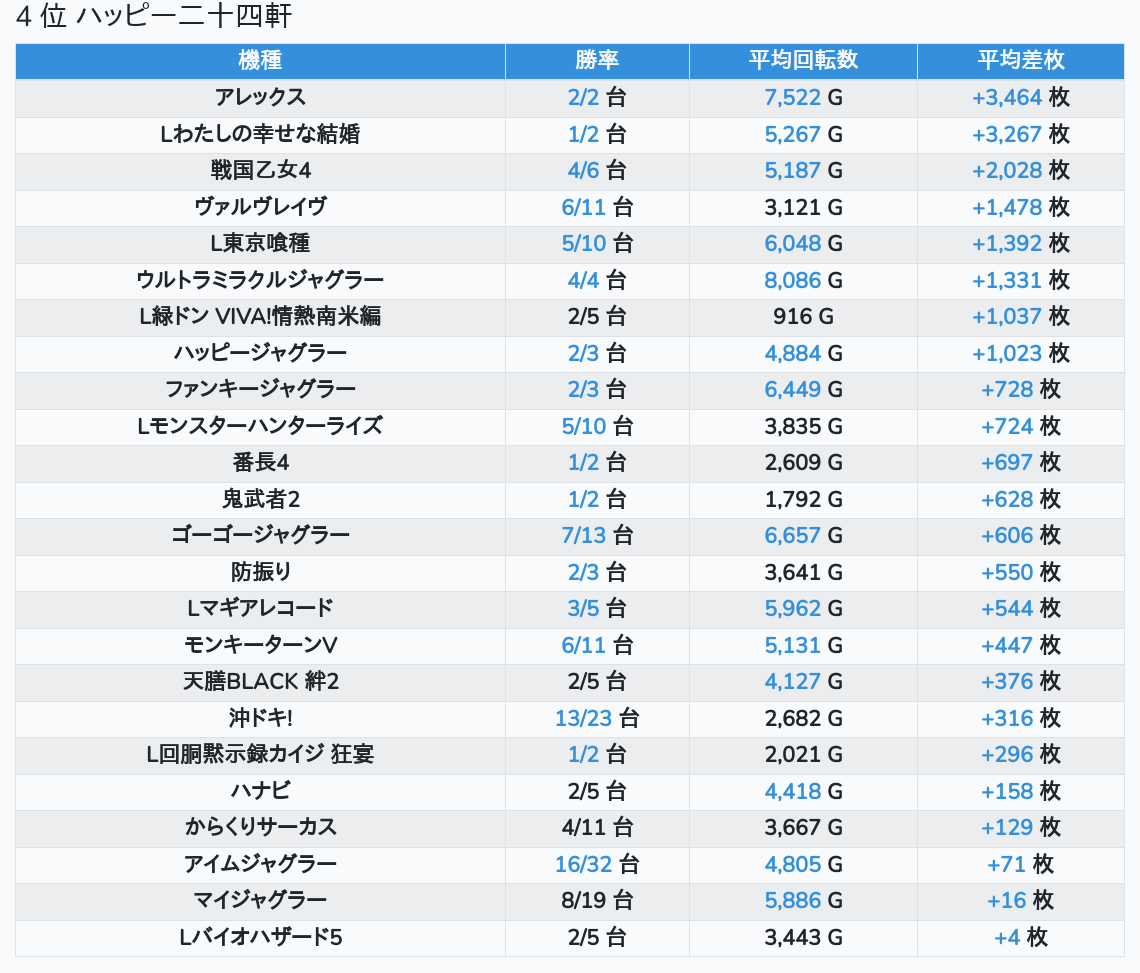Select the 4/4 台 win rate cell

tap(597, 280)
